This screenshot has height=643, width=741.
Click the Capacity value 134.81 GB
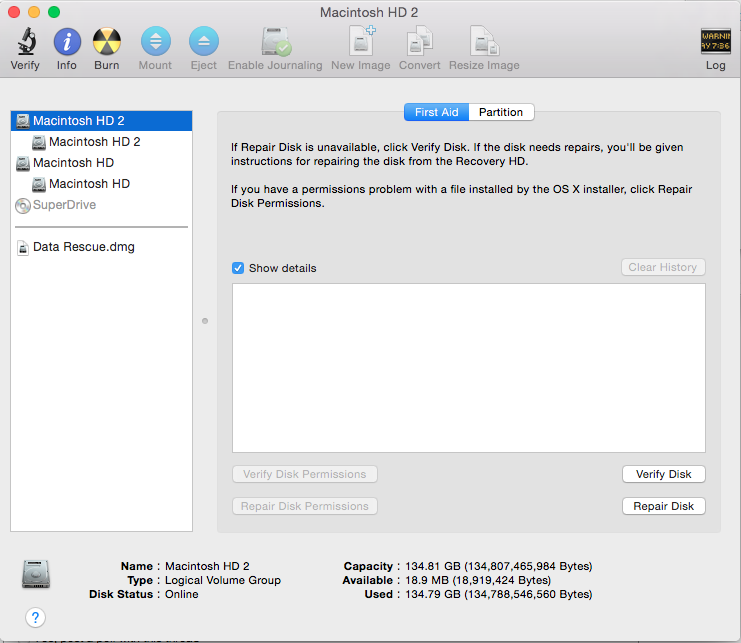pos(499,566)
